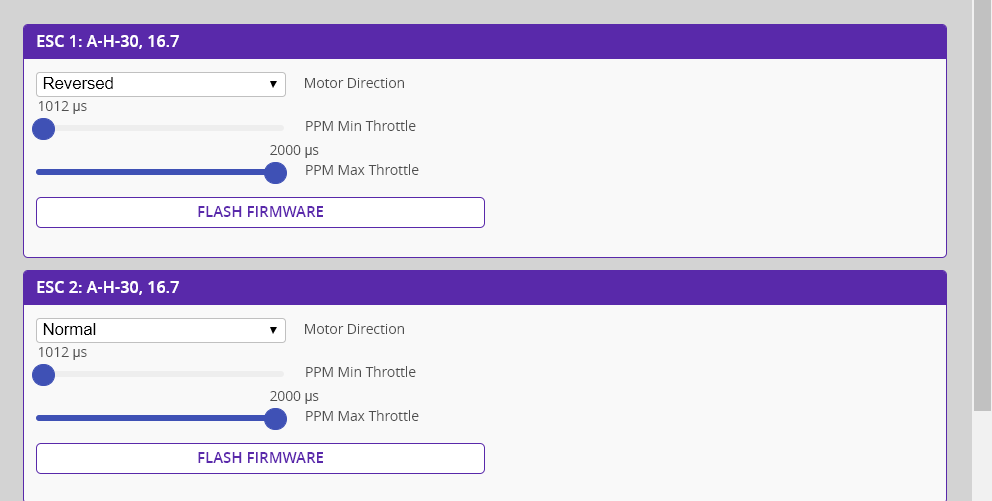Click empty track of ESC 1 Min Throttle slider
Image resolution: width=992 pixels, height=501 pixels.
[170, 128]
